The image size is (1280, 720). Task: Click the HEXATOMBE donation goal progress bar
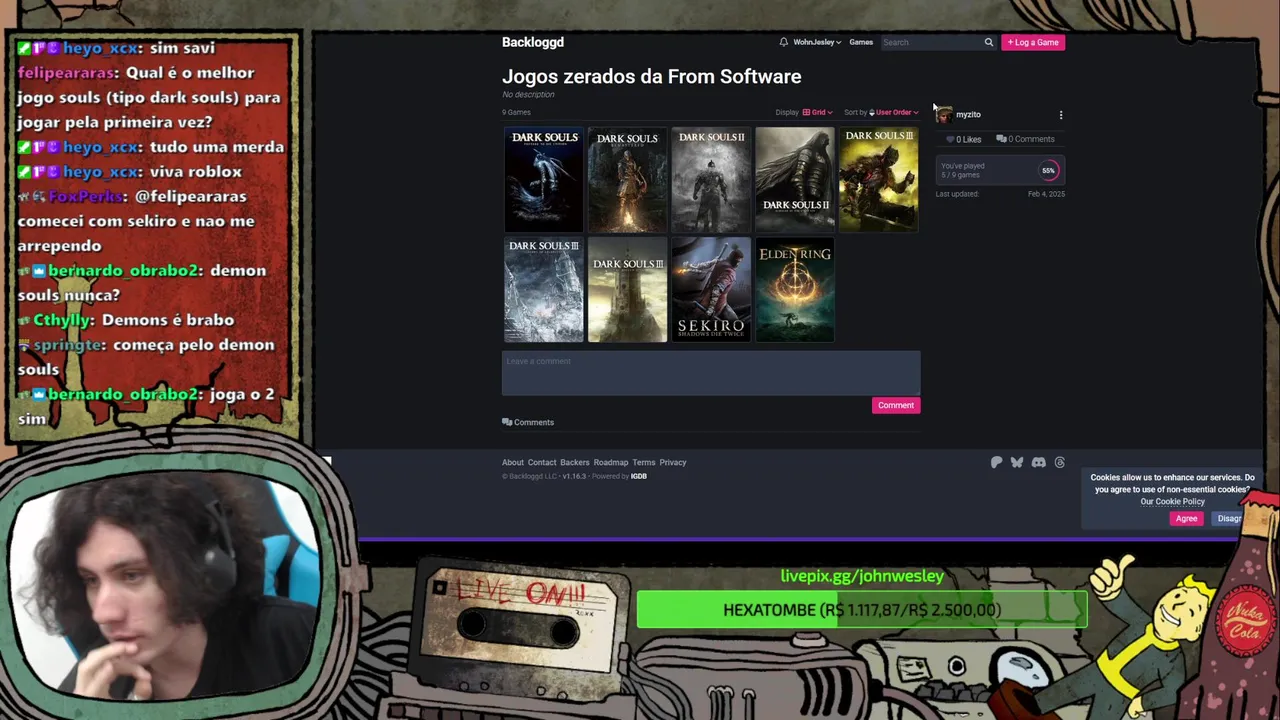tap(862, 610)
